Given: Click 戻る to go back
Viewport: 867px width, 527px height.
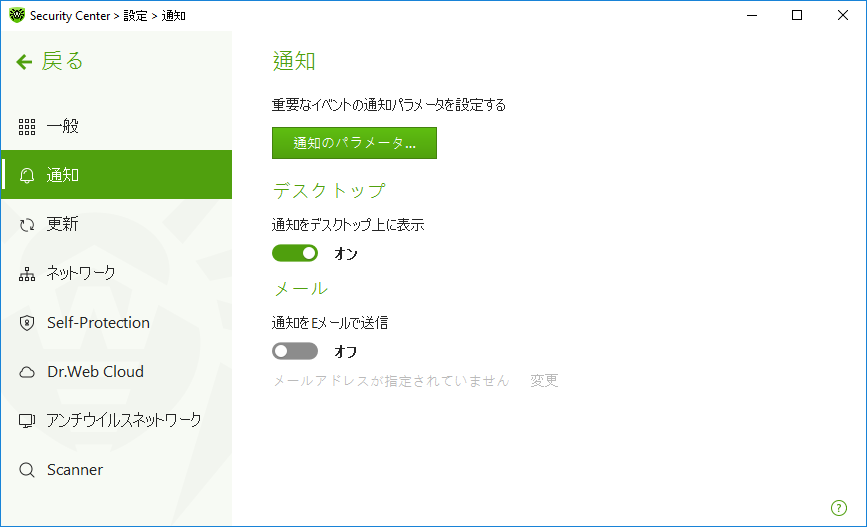Looking at the screenshot, I should click(62, 61).
